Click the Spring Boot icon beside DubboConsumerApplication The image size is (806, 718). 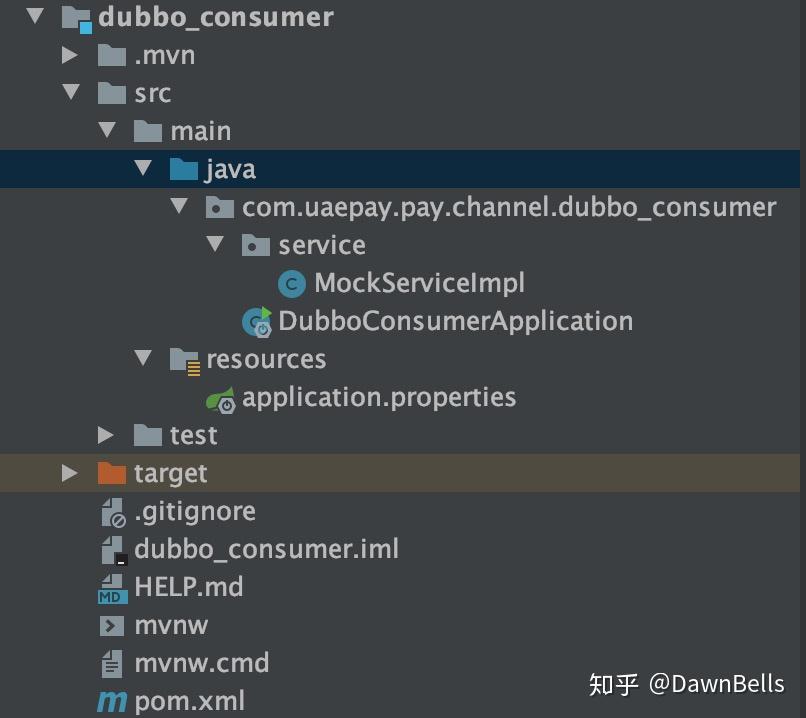(256, 321)
